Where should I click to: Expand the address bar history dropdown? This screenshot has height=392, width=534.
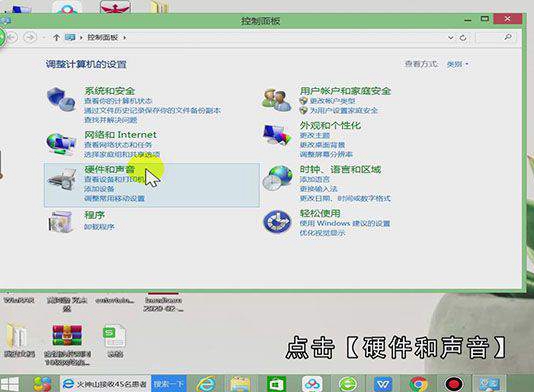pos(451,37)
